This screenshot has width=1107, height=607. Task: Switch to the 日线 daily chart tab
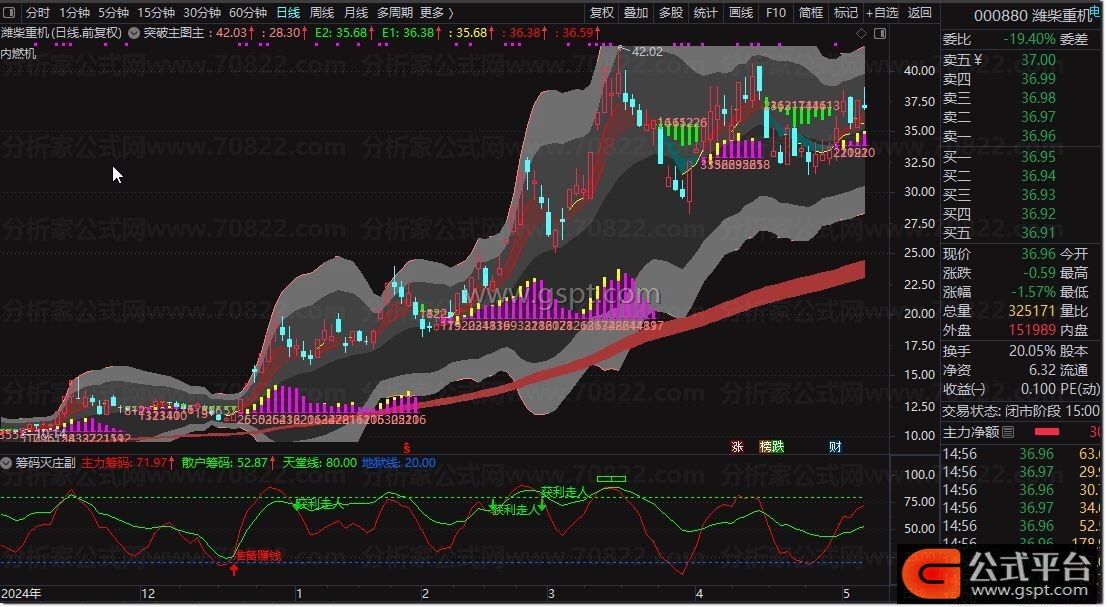(287, 13)
